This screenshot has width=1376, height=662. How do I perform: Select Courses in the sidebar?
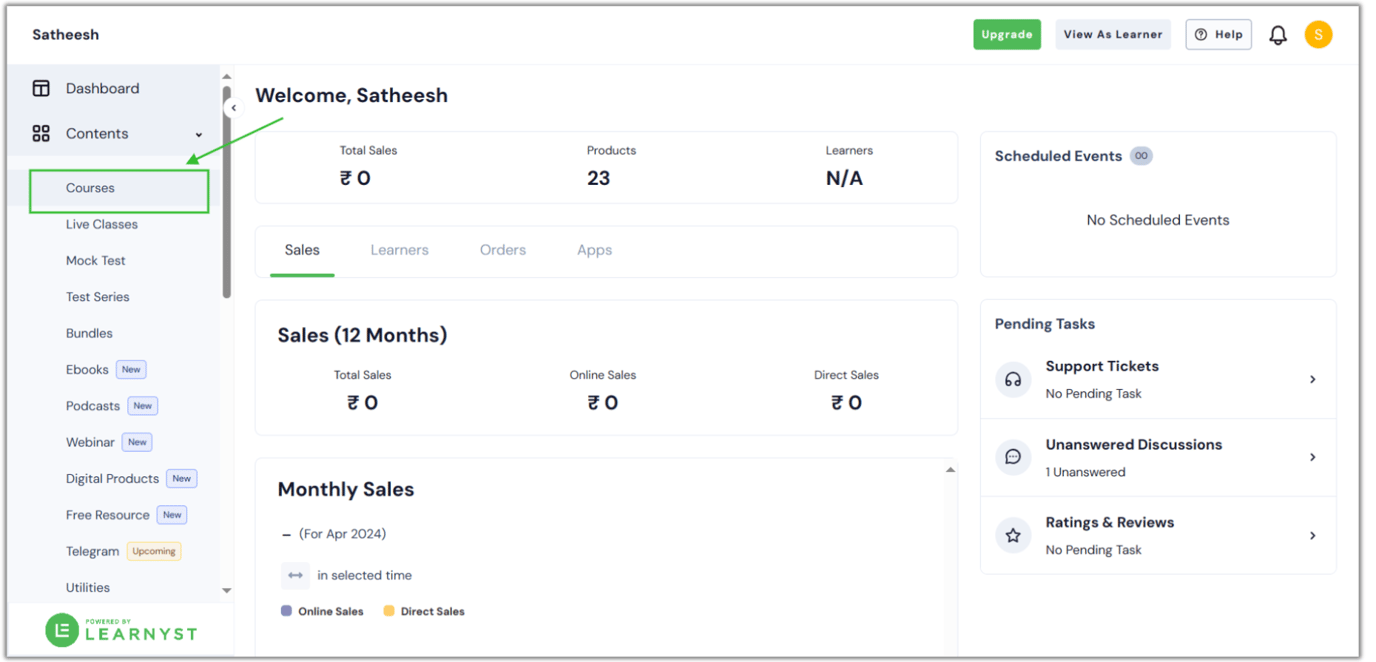(90, 187)
